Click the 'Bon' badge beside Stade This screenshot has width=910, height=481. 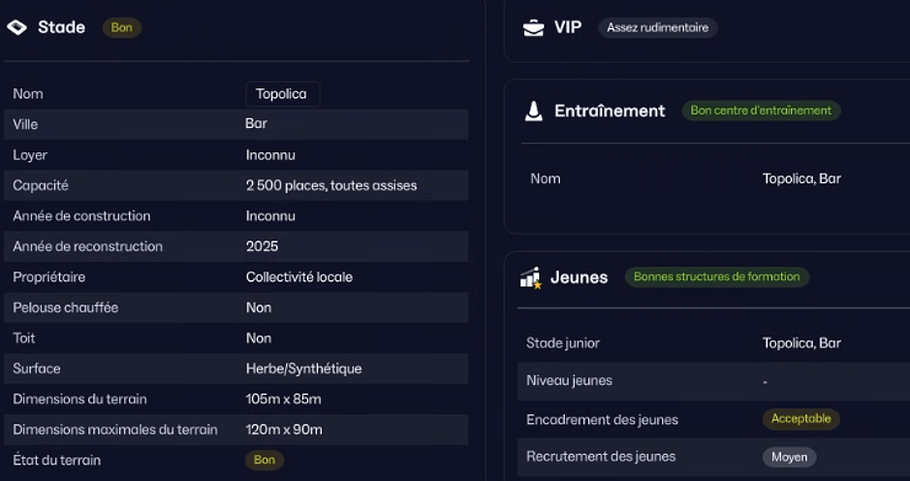(122, 28)
